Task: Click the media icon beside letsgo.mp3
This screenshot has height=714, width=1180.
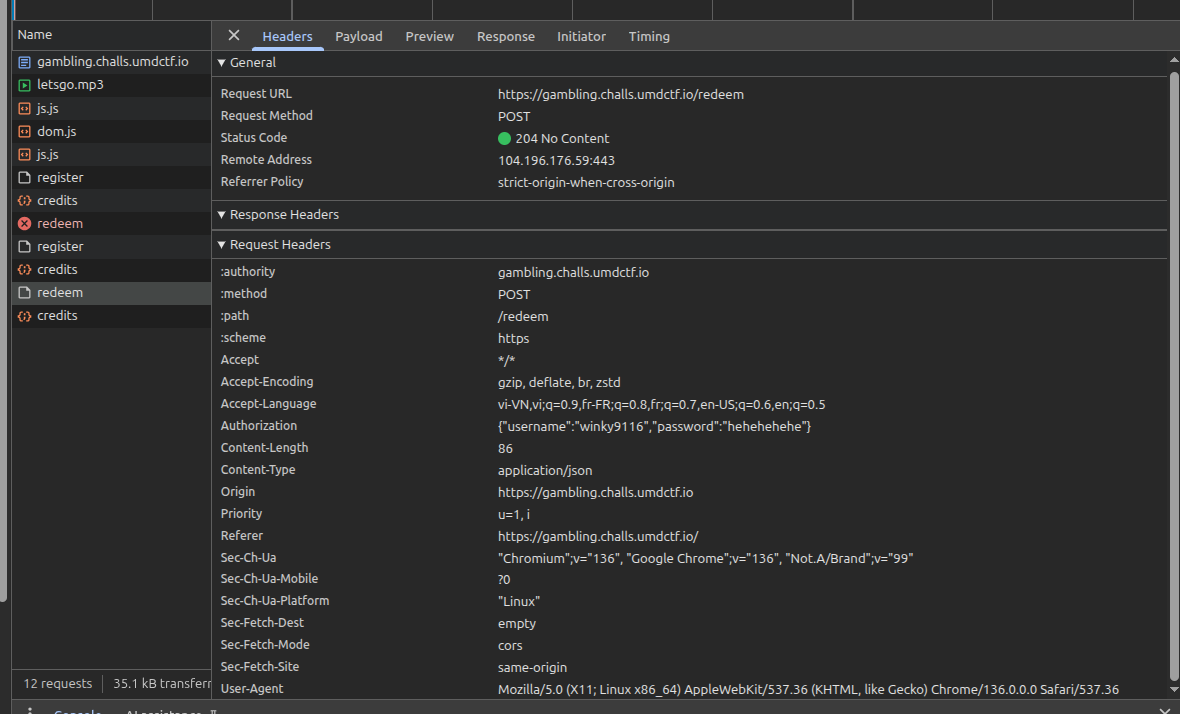Action: coord(25,85)
